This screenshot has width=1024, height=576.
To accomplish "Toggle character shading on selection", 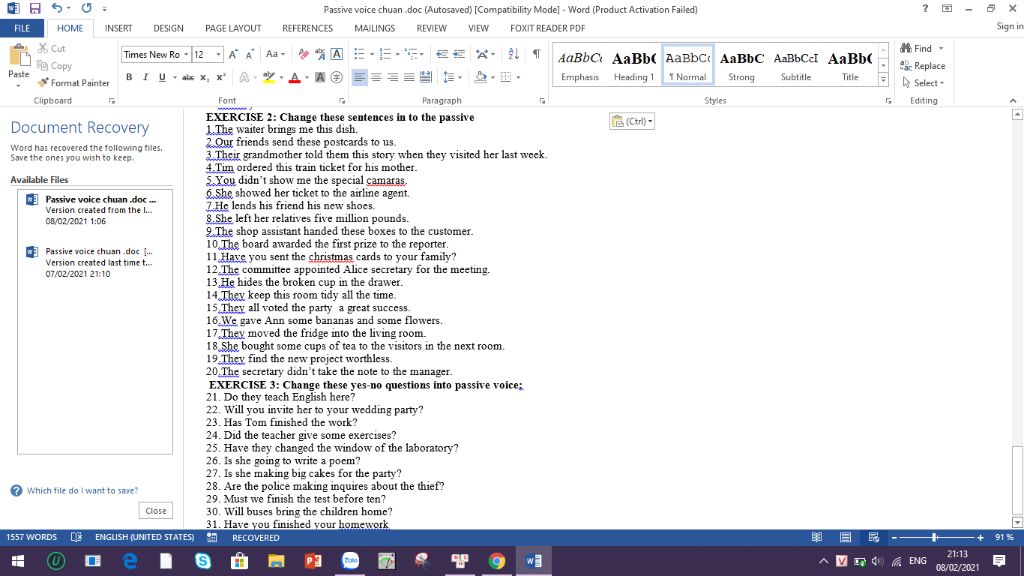I will pos(320,77).
